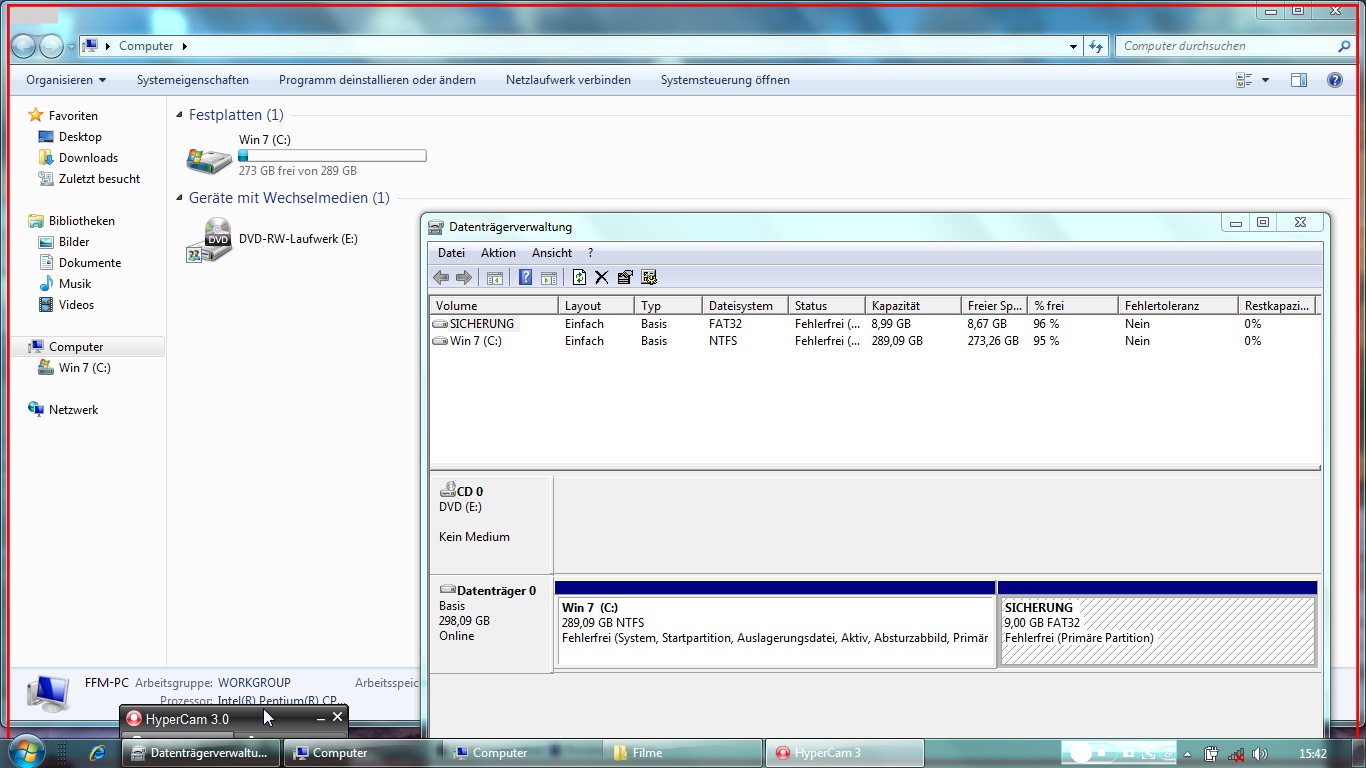Image resolution: width=1366 pixels, height=768 pixels.
Task: Open Help via blue question mark icon
Action: [525, 277]
